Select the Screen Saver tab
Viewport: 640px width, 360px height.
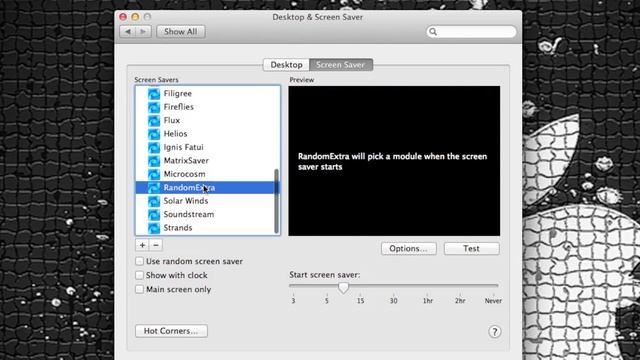tap(341, 65)
